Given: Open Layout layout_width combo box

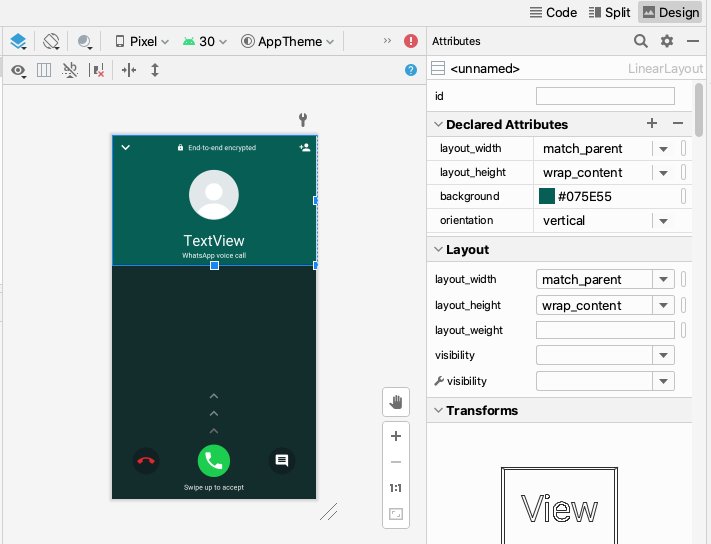Looking at the screenshot, I should 605,279.
